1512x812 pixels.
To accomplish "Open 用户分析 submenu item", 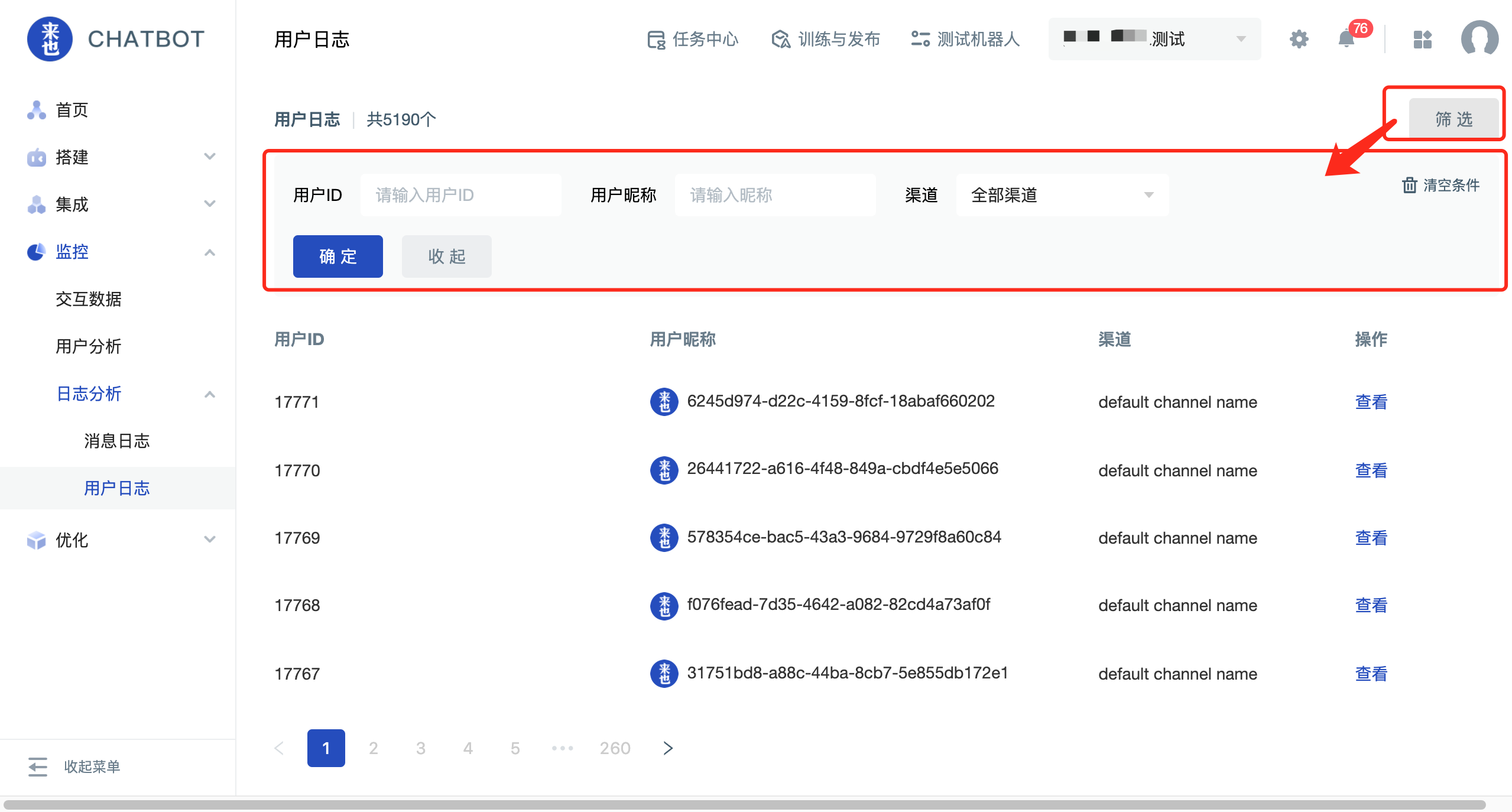I will tap(89, 346).
